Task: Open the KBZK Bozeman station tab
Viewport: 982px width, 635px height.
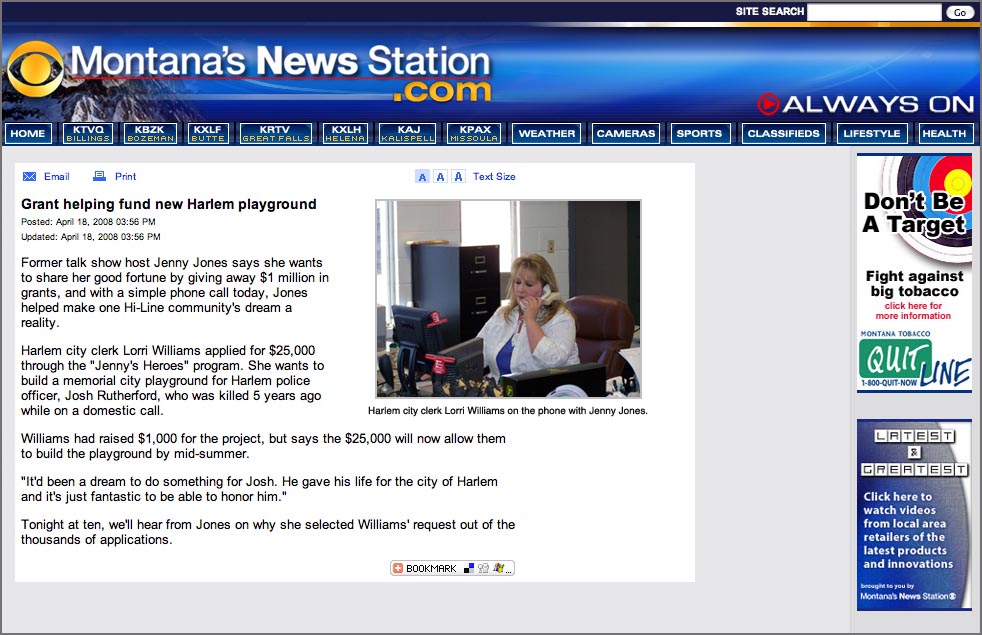Action: point(150,133)
